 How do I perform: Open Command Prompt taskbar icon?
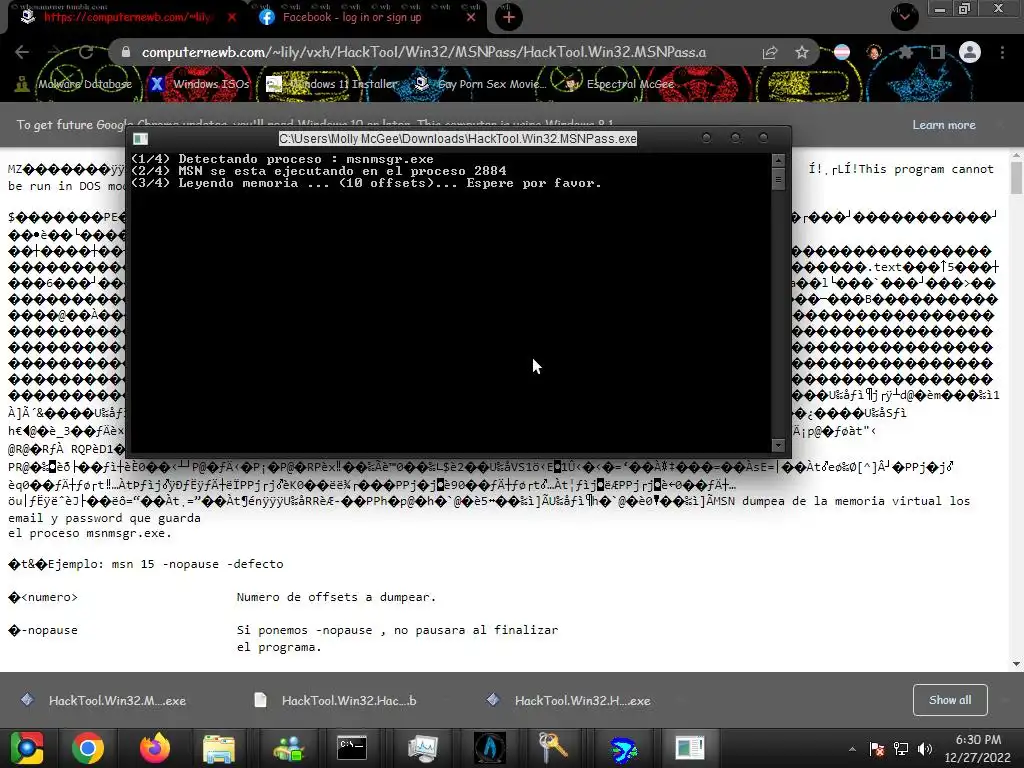(352, 748)
